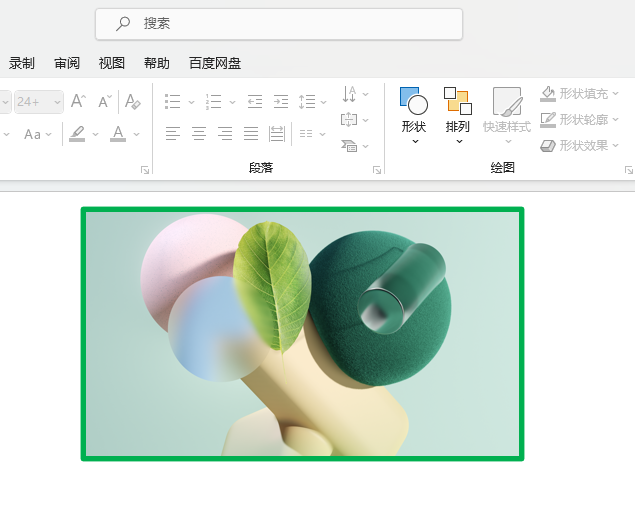Apply distributed alignment icon
The height and width of the screenshot is (509, 635).
tap(277, 134)
